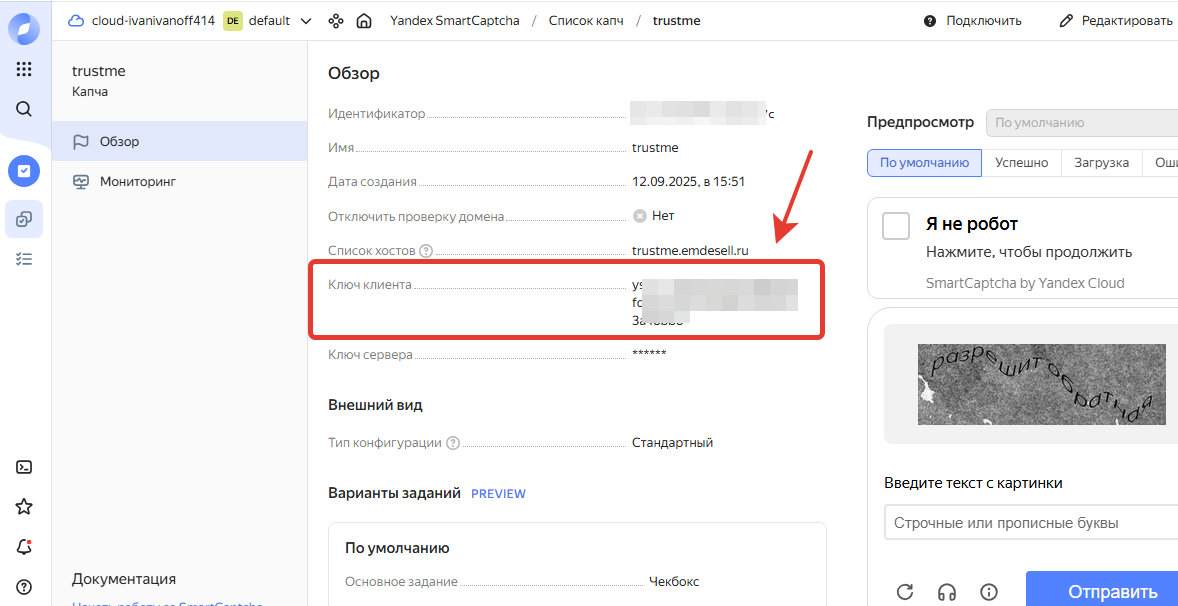Switch to the 'Успешно' preview tab
This screenshot has width=1178, height=606.
tap(1021, 163)
